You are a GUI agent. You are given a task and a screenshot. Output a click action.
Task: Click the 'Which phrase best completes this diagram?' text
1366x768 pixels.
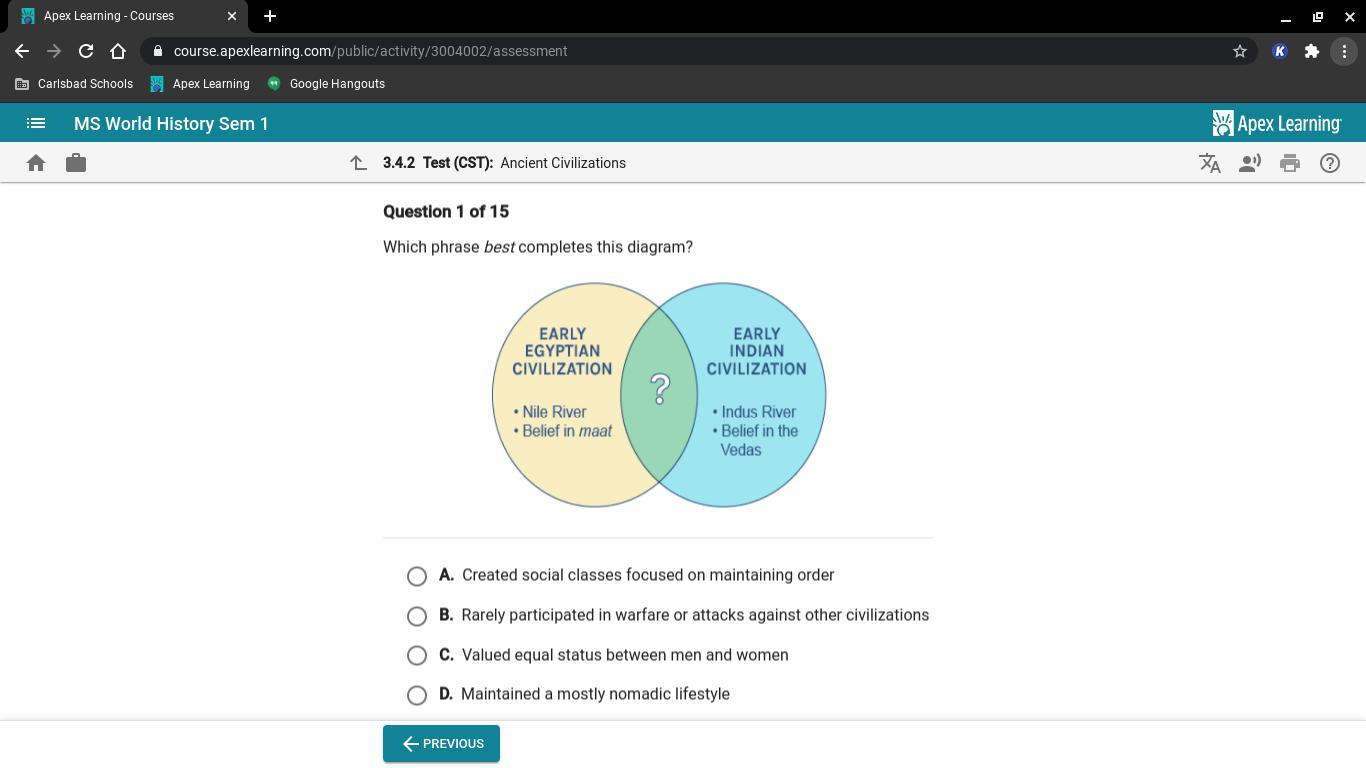[x=538, y=247]
